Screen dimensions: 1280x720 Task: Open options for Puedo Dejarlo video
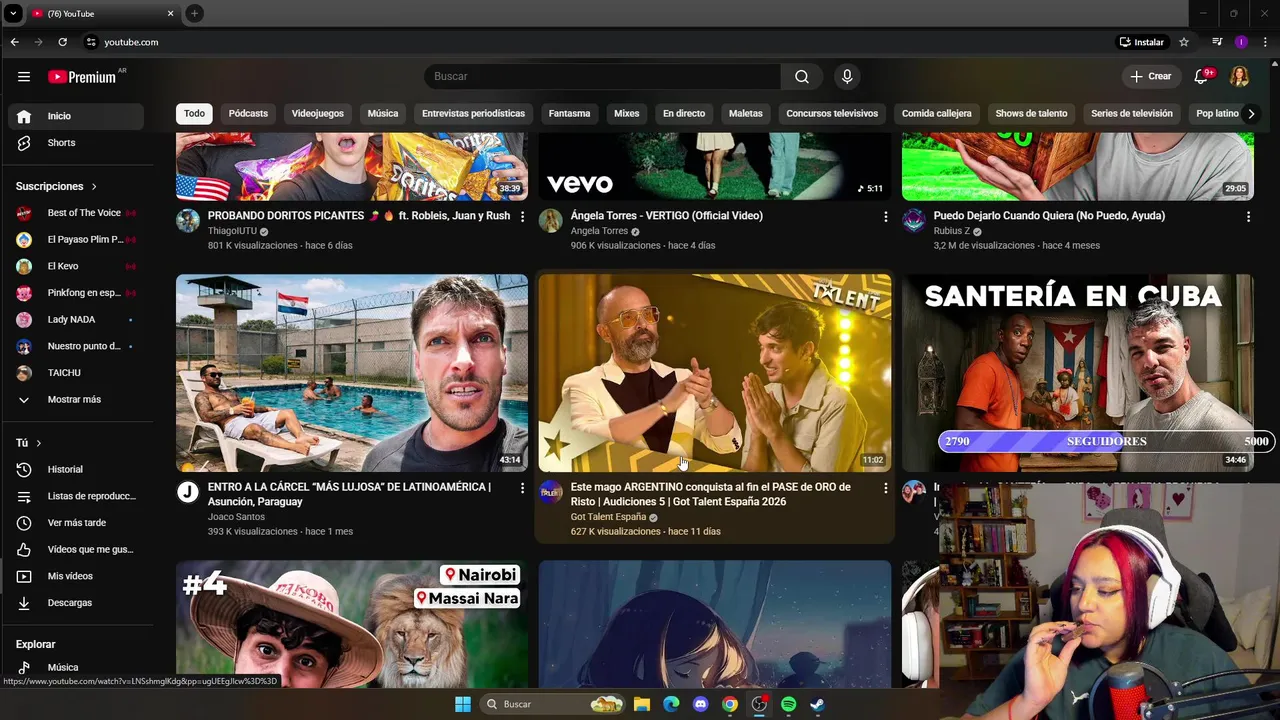(1248, 217)
